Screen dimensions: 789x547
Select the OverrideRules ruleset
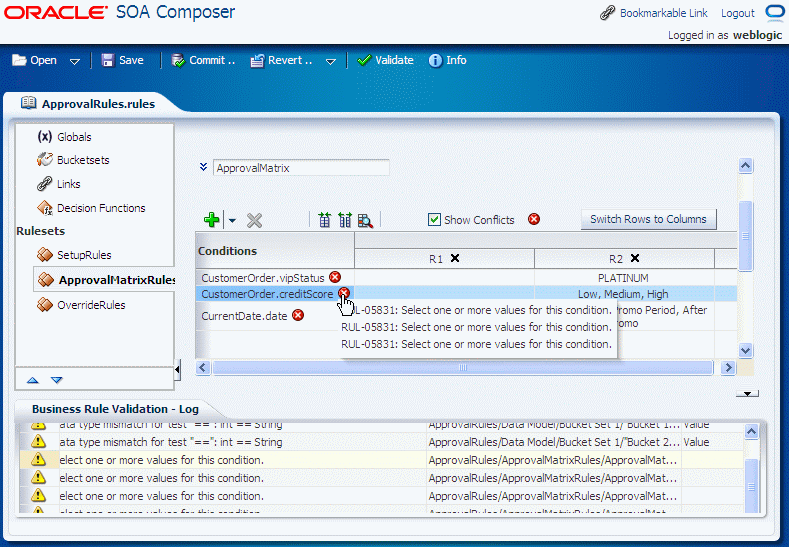coord(91,305)
